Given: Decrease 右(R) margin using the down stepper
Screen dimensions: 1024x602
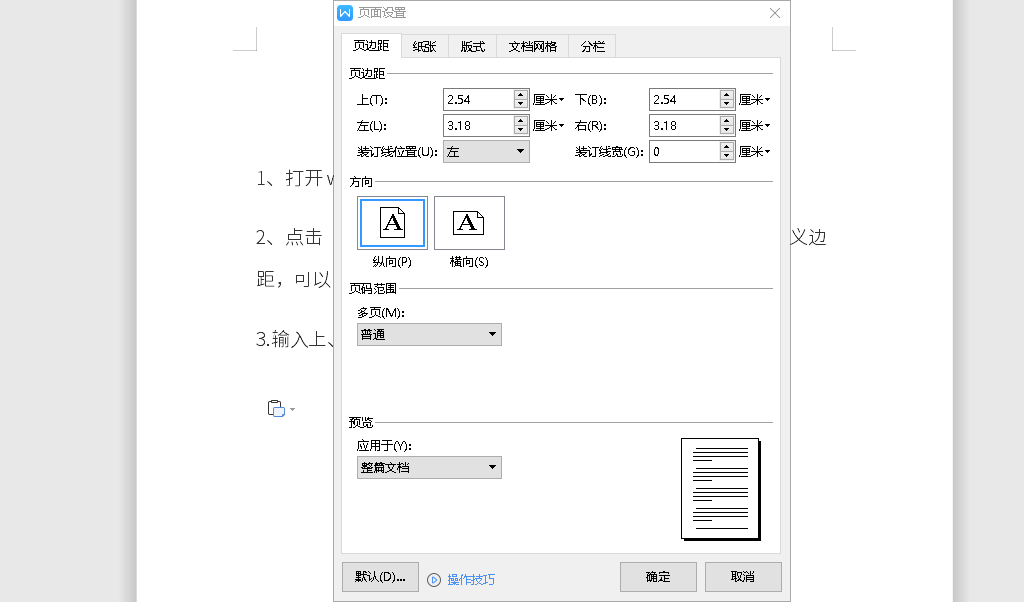Looking at the screenshot, I should 726,129.
